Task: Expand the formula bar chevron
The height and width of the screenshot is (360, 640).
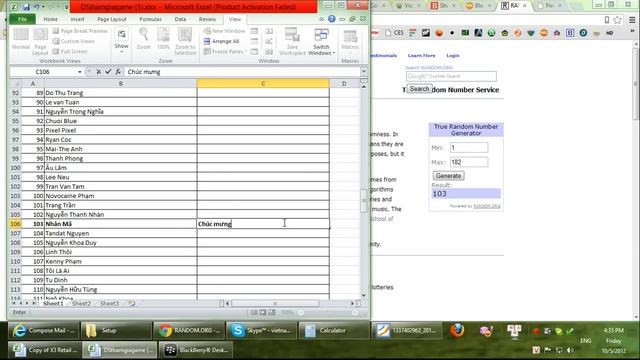Action: click(x=363, y=72)
